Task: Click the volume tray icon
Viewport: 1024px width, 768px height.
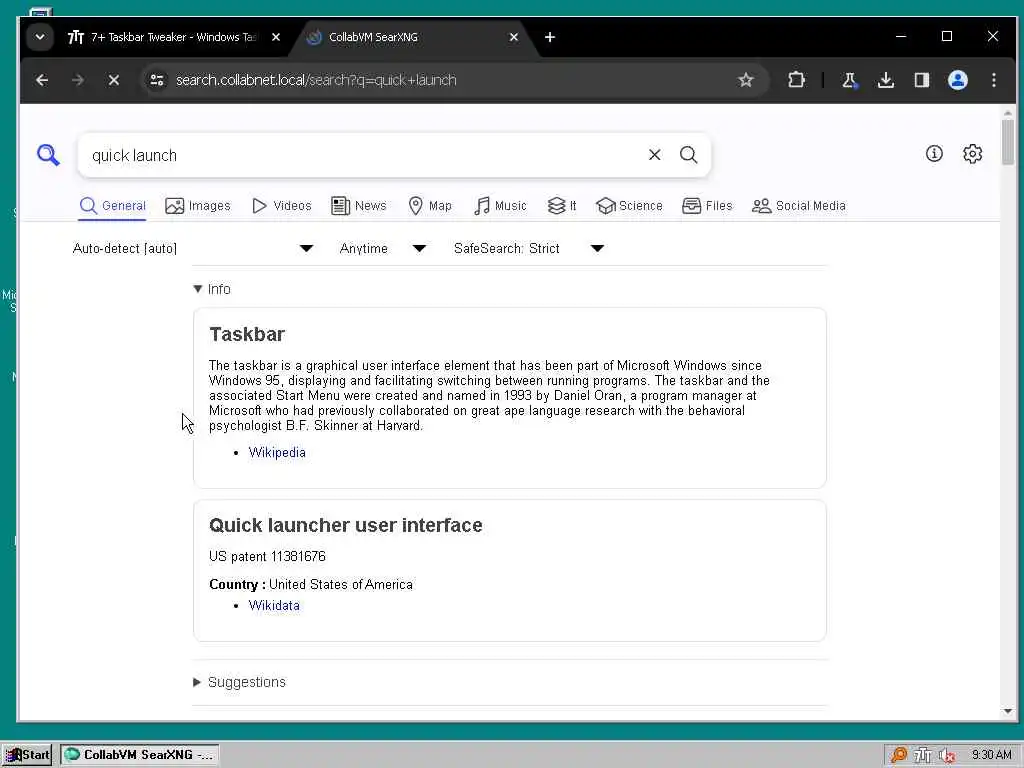Action: point(947,755)
